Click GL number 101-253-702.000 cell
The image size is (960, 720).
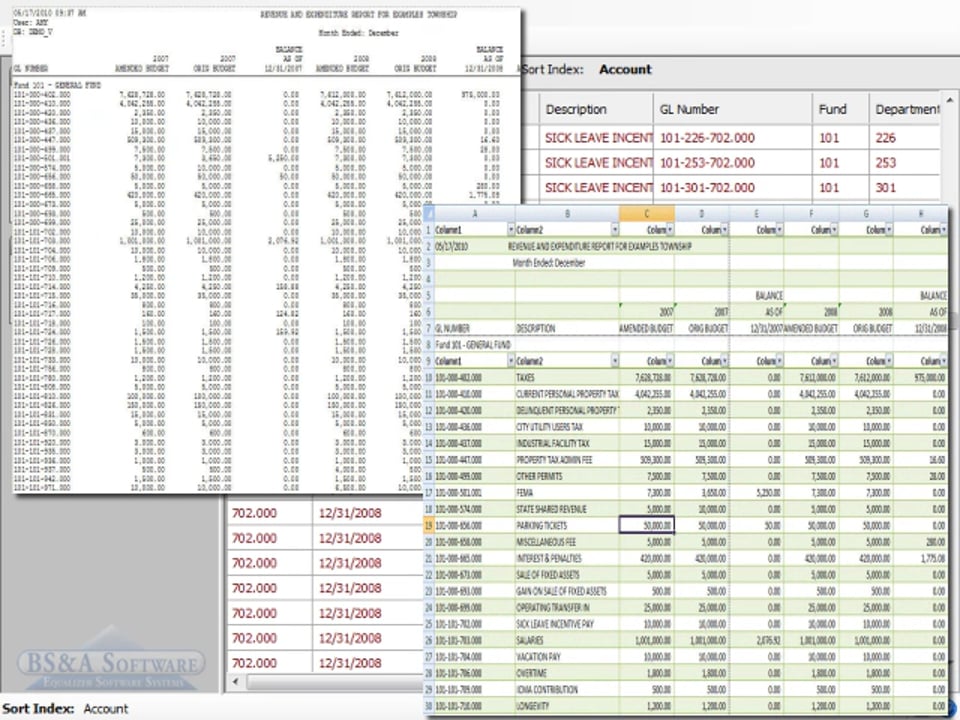(x=732, y=163)
